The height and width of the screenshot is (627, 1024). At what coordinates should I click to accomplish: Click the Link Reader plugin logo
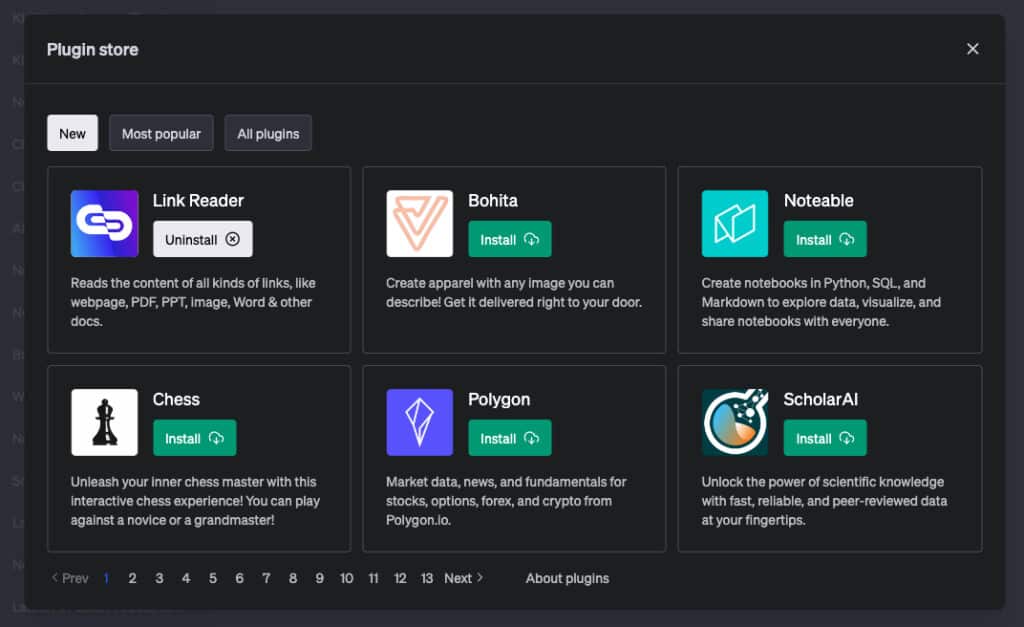click(x=104, y=223)
